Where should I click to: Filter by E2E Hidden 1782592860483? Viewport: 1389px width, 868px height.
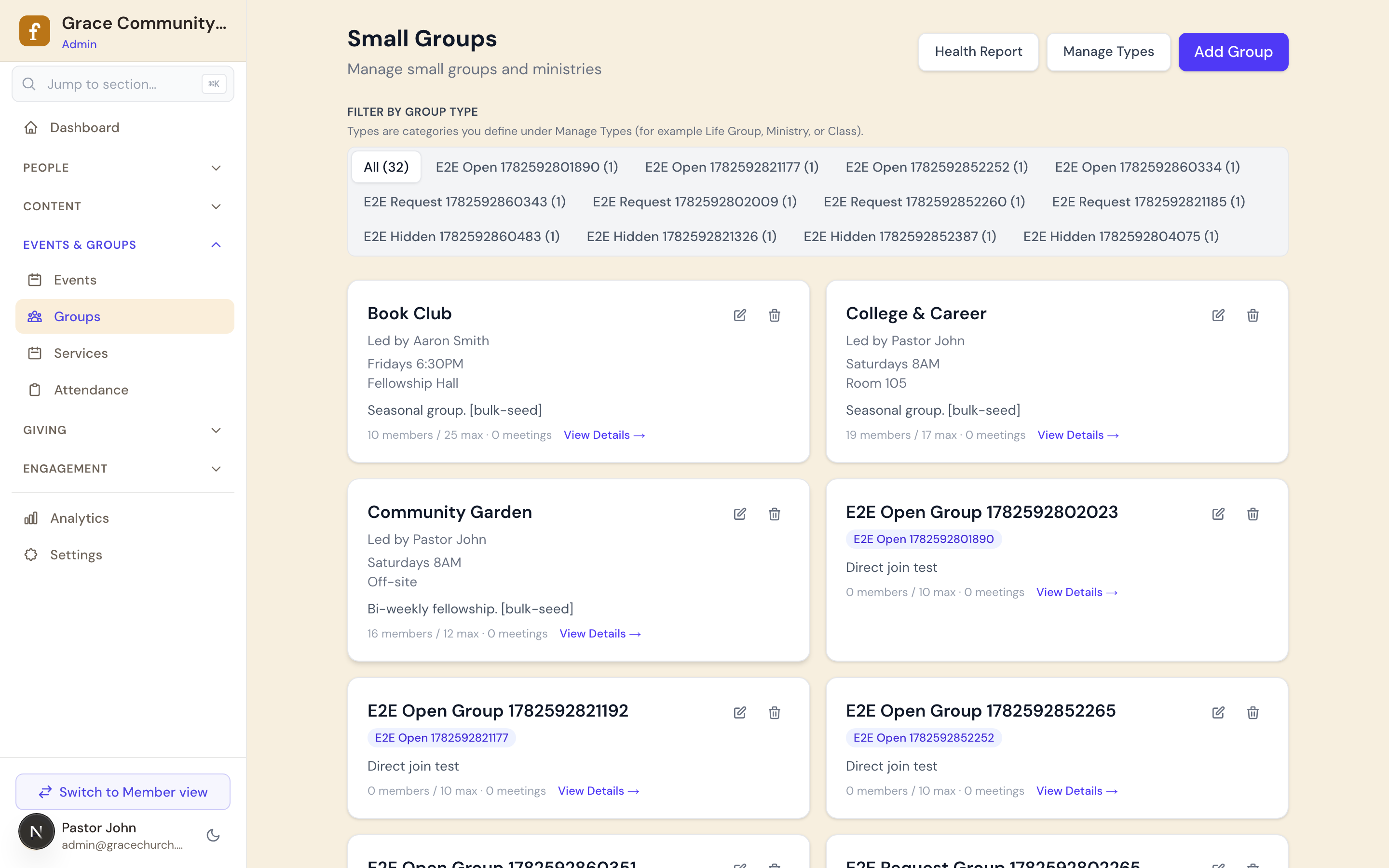pyautogui.click(x=462, y=236)
